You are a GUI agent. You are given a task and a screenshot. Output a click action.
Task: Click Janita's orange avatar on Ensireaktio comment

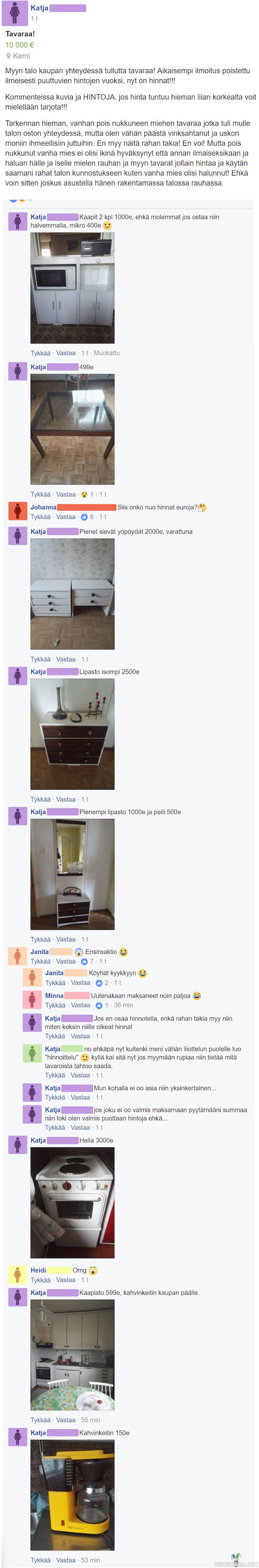point(17,956)
